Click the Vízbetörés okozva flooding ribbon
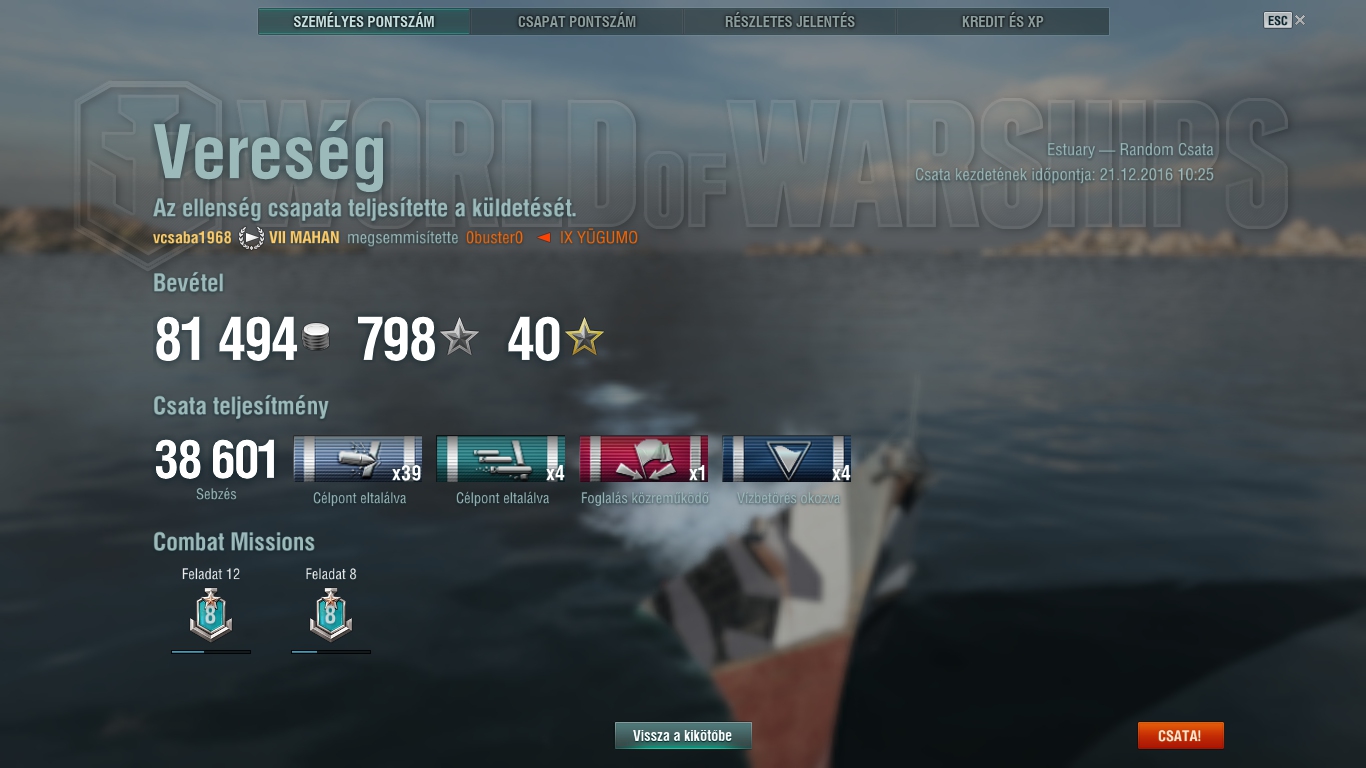Image resolution: width=1366 pixels, height=768 pixels. (787, 459)
